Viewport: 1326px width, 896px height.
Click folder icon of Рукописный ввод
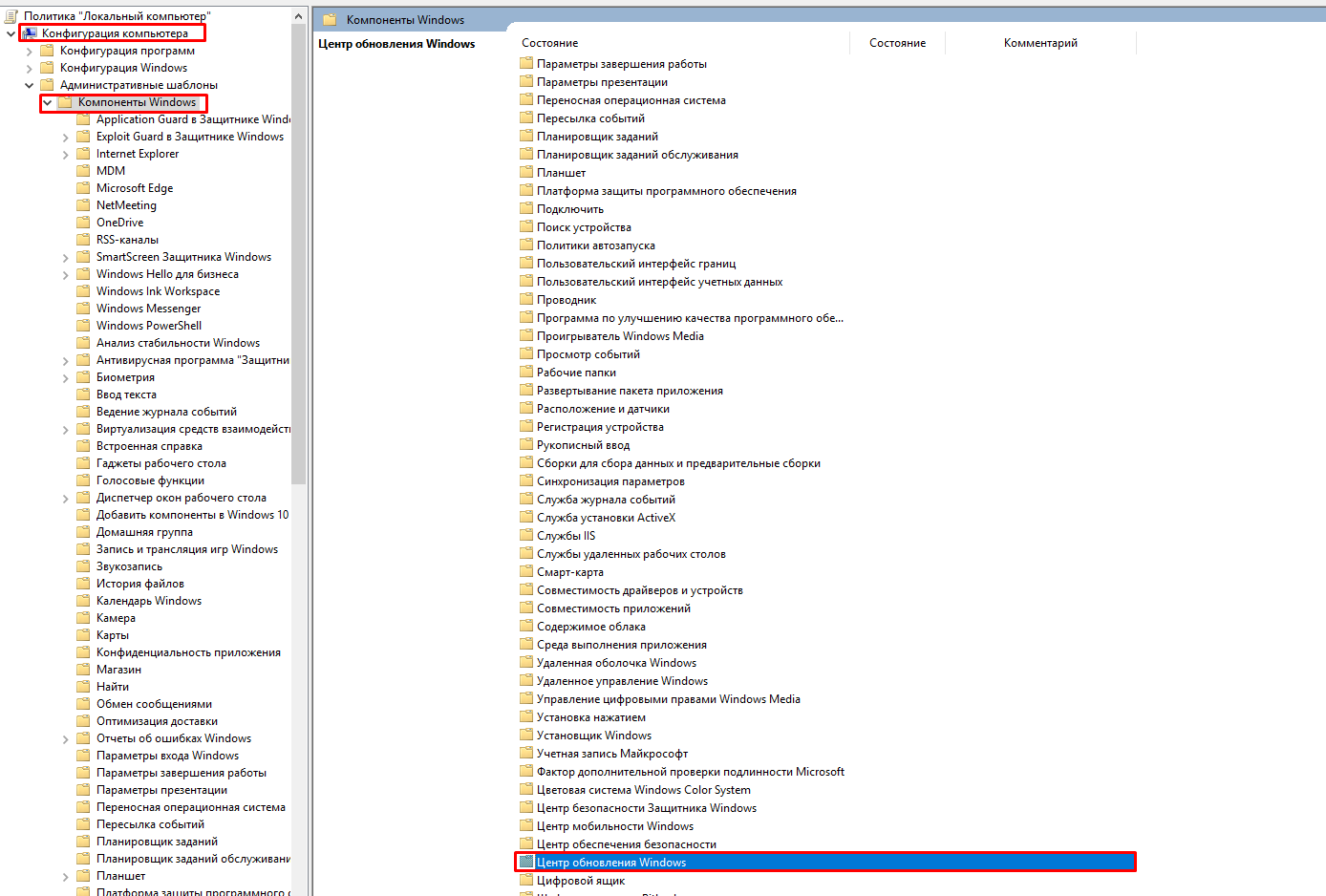pyautogui.click(x=526, y=444)
